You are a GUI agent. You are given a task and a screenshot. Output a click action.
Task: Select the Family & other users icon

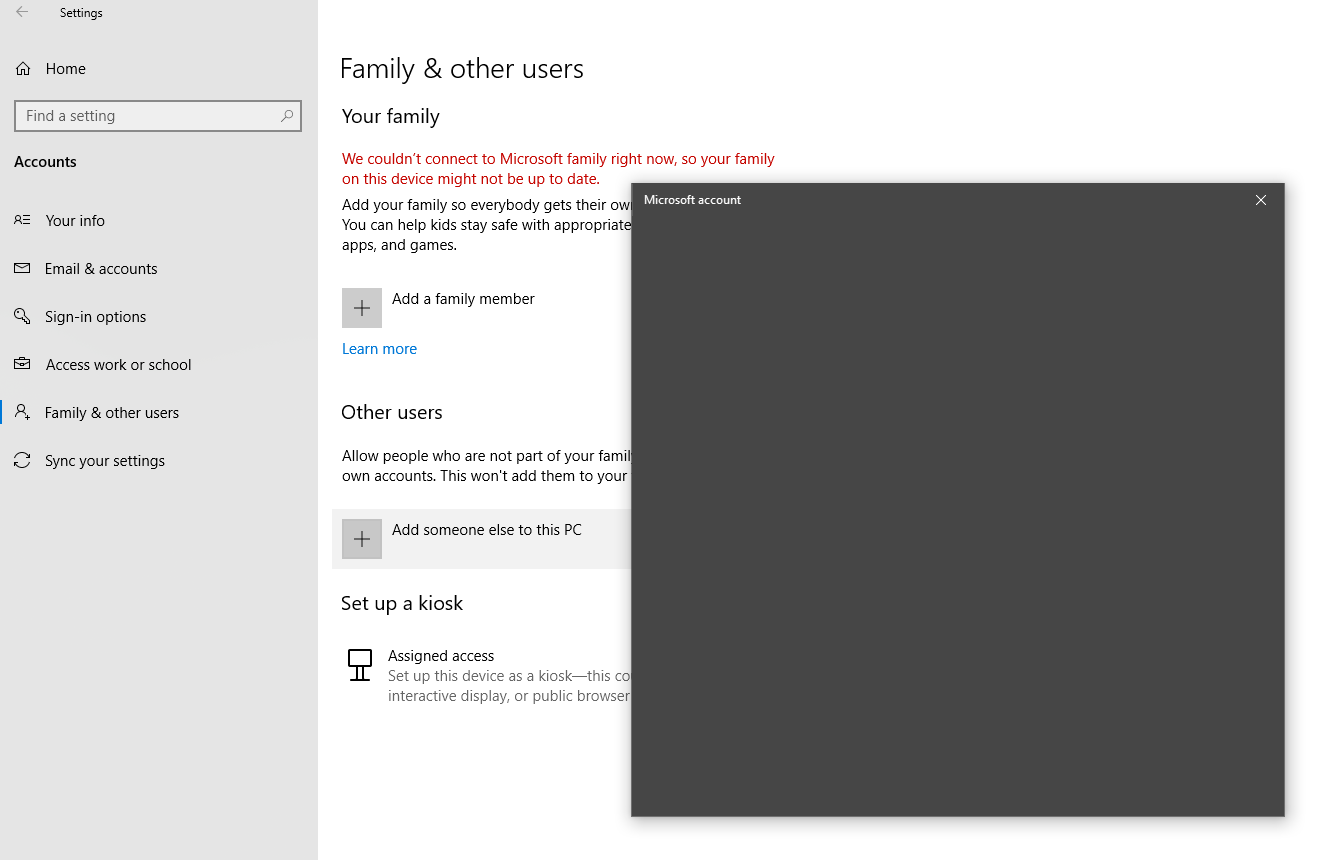22,412
